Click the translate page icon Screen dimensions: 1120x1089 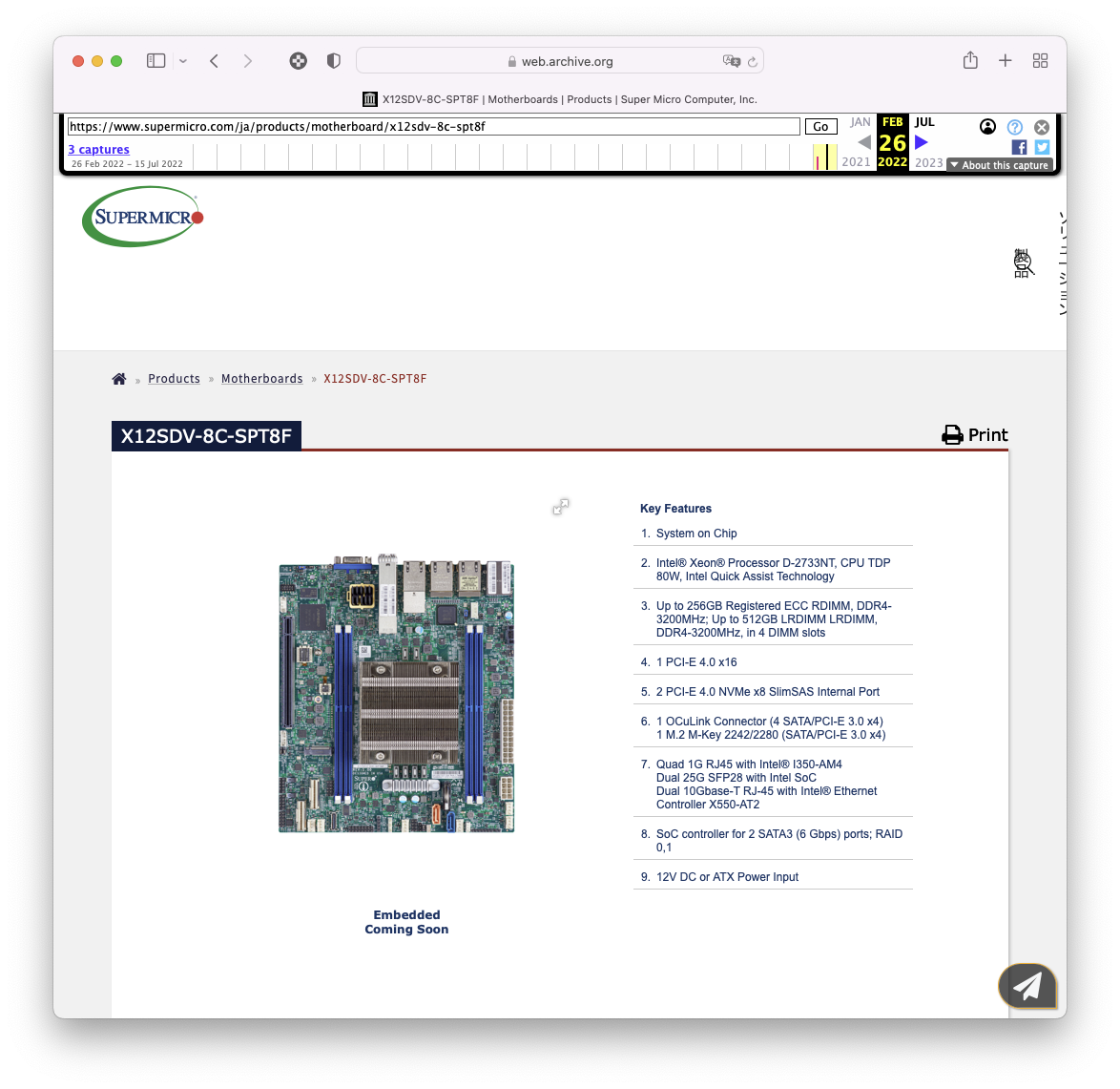click(732, 61)
